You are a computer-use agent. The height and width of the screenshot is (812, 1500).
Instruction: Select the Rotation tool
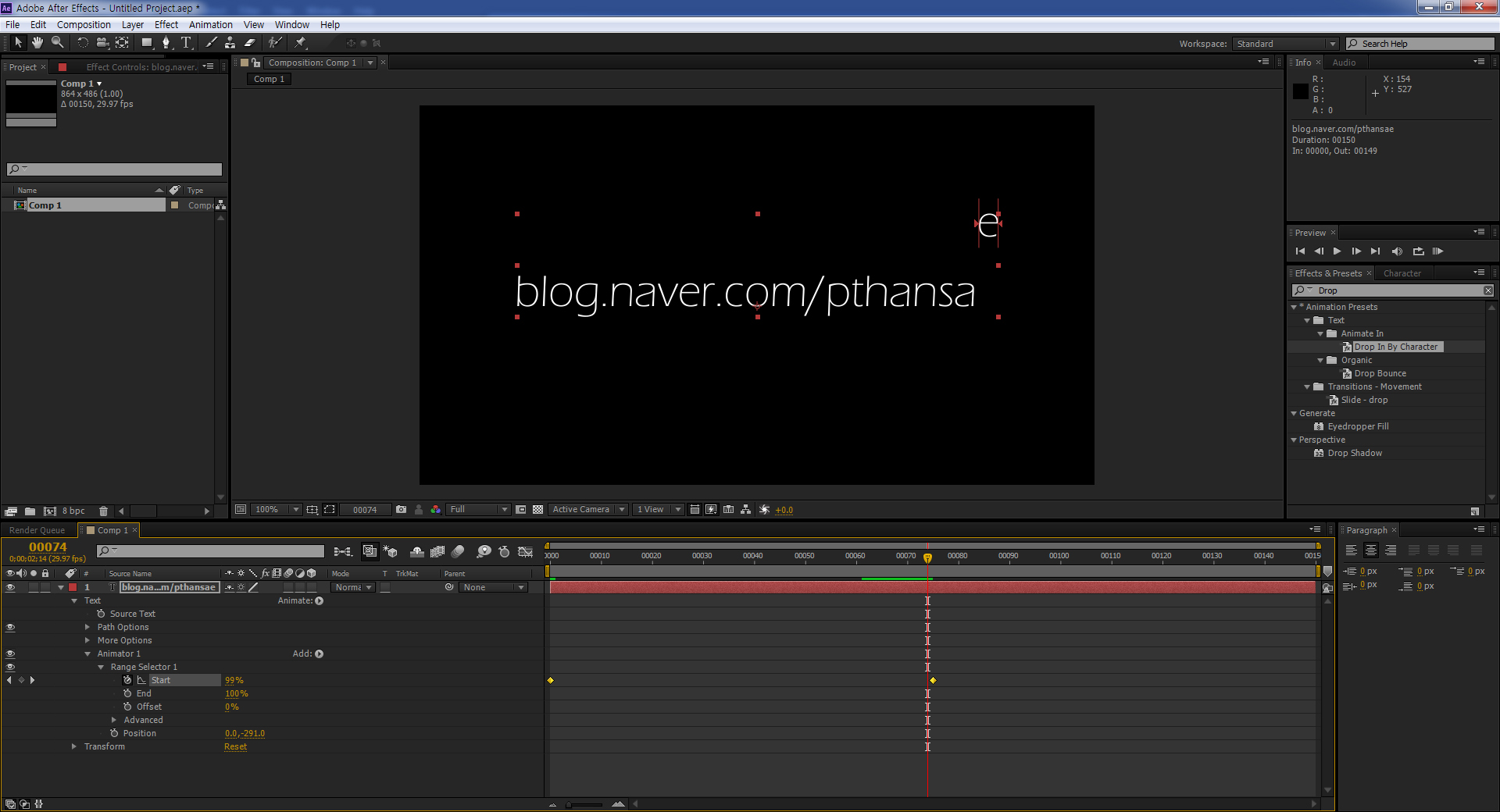click(82, 43)
